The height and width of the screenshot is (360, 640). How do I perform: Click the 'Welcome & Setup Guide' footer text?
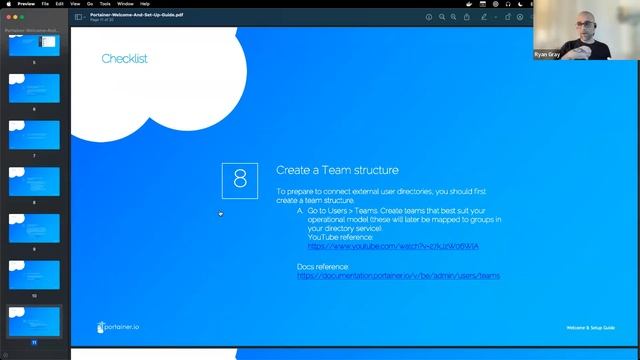tap(591, 328)
